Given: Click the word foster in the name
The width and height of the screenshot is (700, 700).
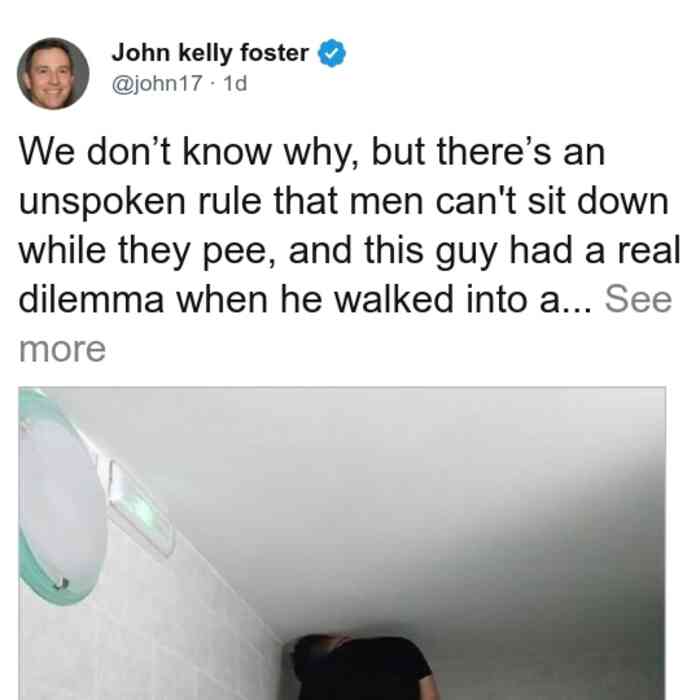Looking at the screenshot, I should [274, 53].
